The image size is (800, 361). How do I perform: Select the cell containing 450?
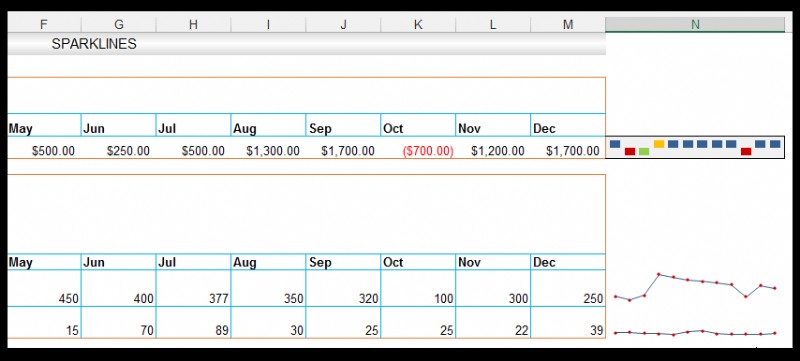(44, 288)
